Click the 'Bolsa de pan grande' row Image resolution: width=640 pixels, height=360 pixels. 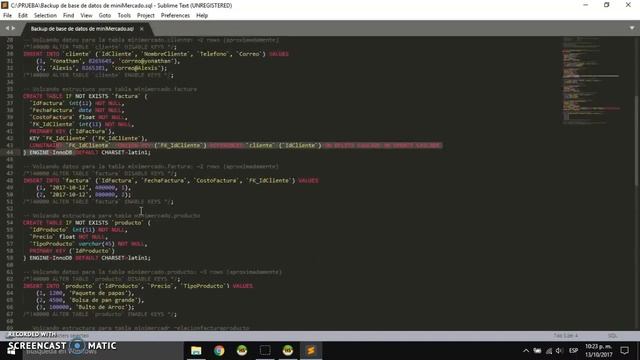tap(90, 300)
